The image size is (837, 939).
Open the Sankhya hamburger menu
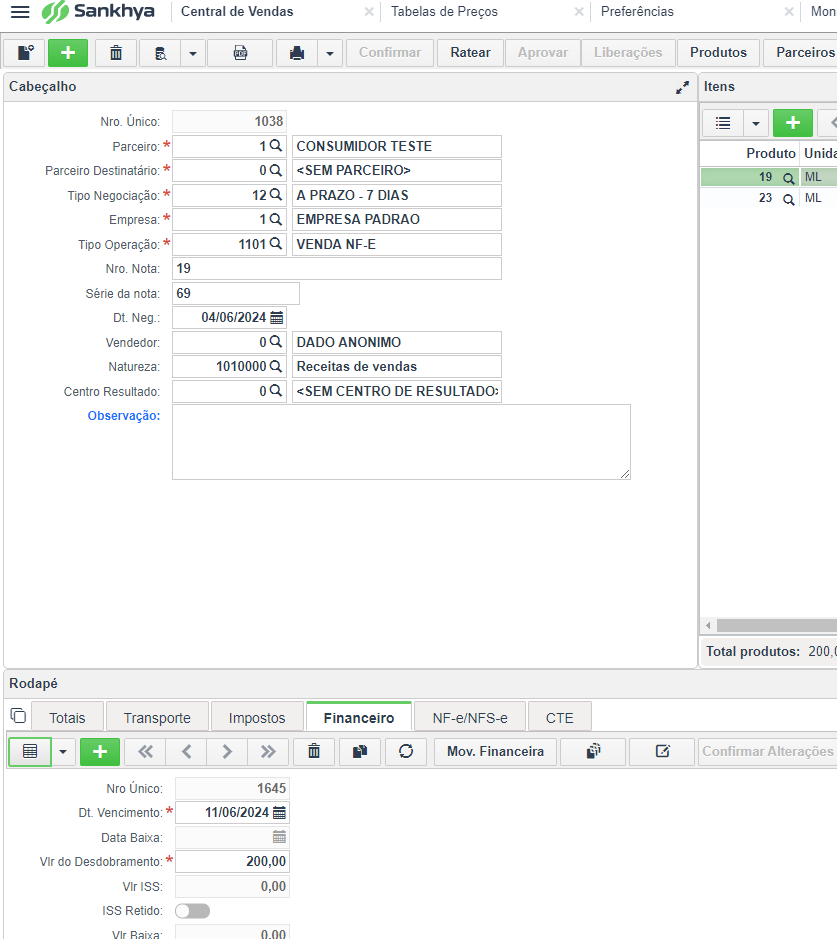tap(20, 12)
